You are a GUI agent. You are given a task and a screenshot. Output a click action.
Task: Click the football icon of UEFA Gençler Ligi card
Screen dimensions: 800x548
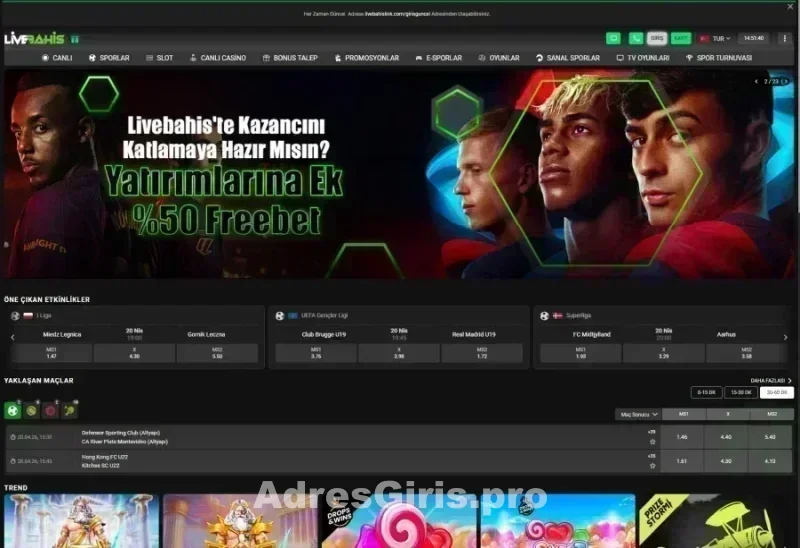point(280,316)
